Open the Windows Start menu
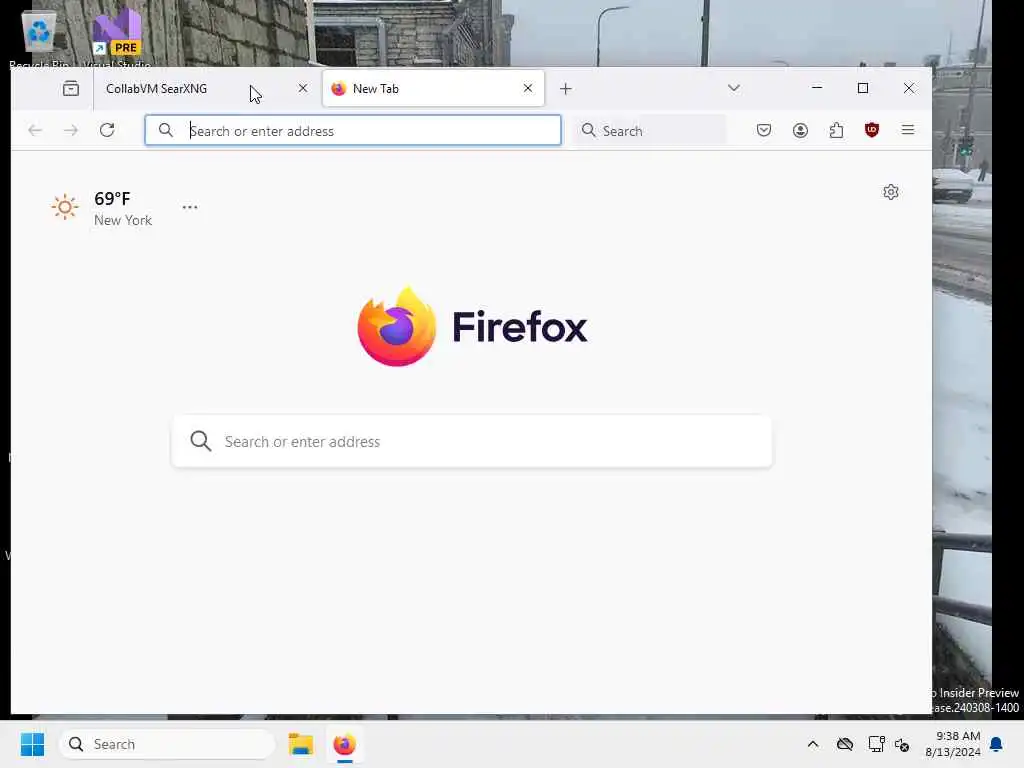Viewport: 1024px width, 768px height. click(x=32, y=744)
